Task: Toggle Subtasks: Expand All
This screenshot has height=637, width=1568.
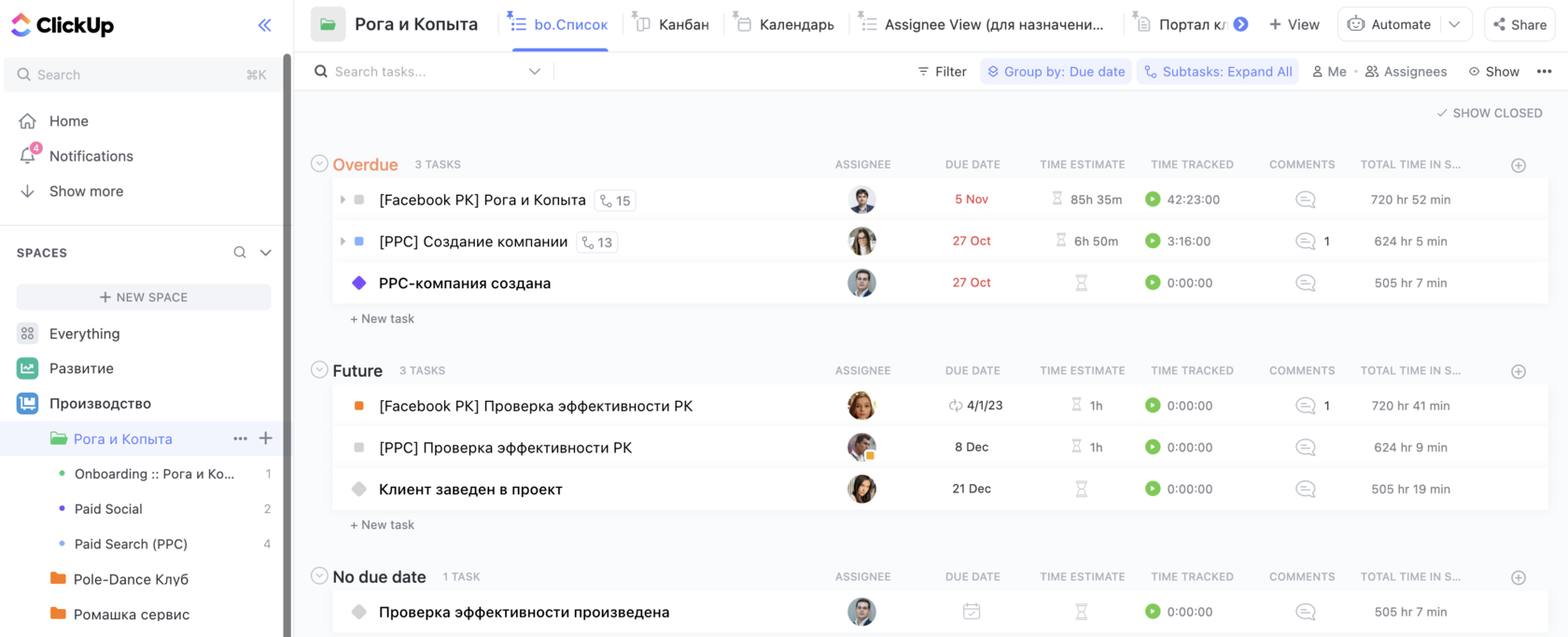Action: (1218, 72)
